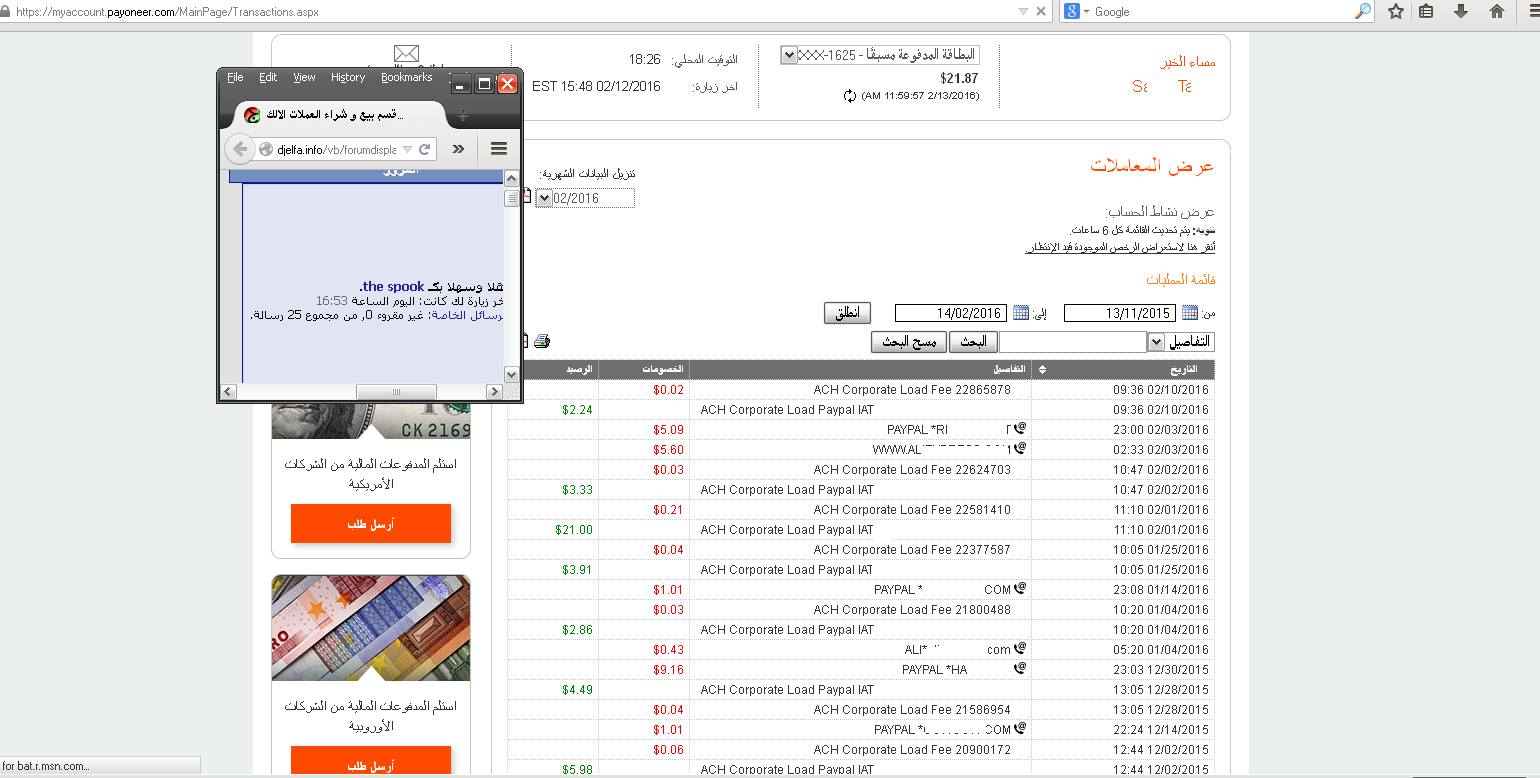Open a new tab in djelfa.info window
1540x778 pixels.
coord(462,116)
